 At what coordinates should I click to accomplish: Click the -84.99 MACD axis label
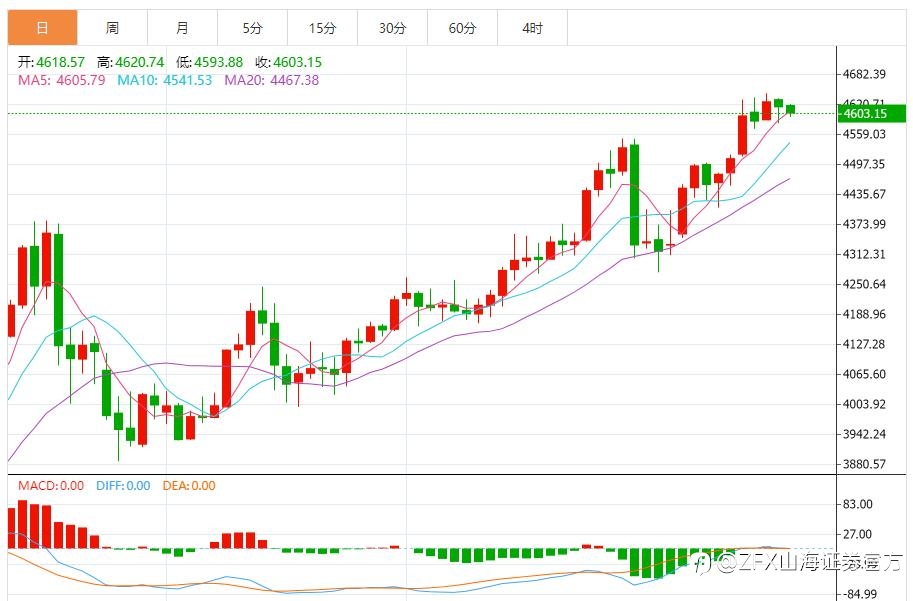[x=861, y=594]
